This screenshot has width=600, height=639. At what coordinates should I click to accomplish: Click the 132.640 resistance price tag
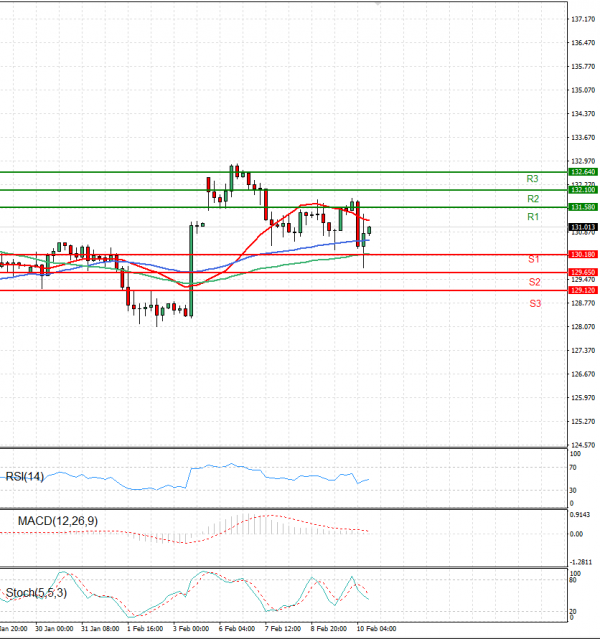tap(583, 172)
